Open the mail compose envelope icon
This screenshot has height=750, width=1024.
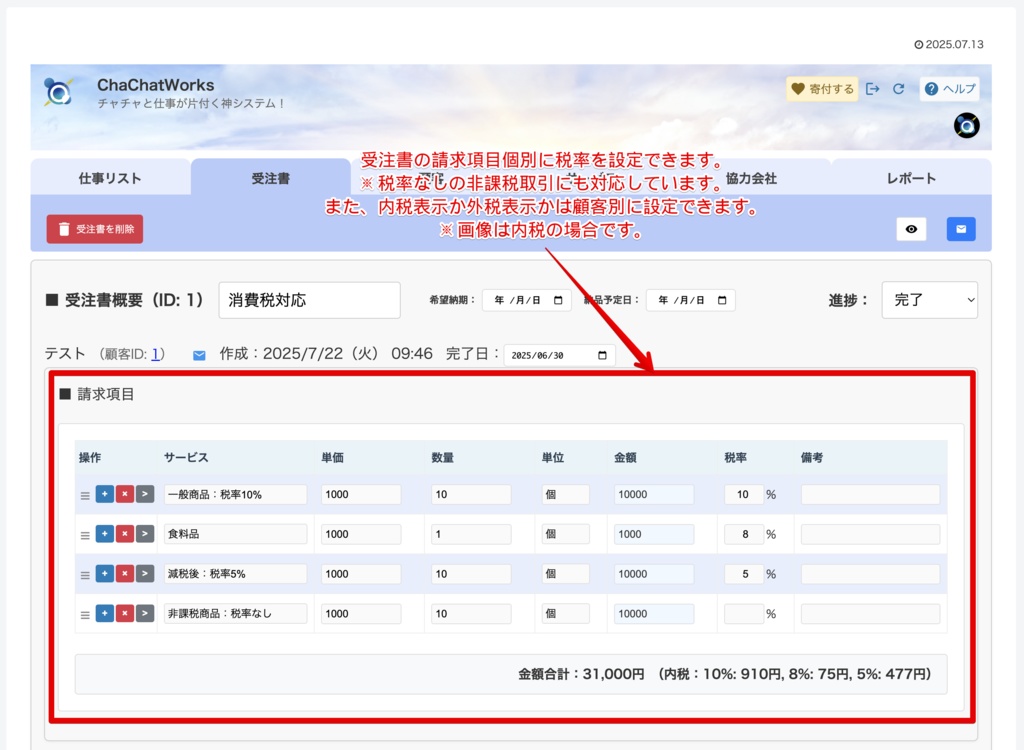pyautogui.click(x=960, y=229)
